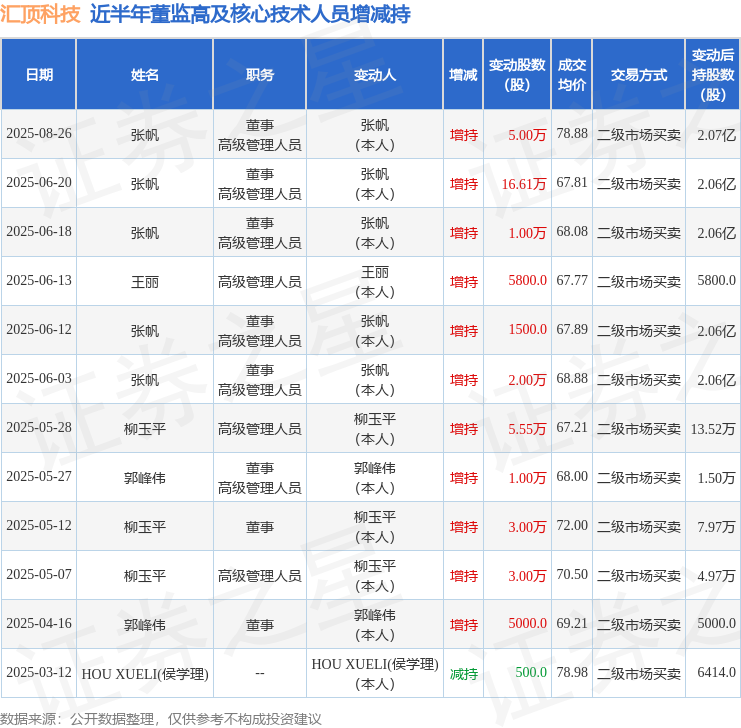Click the 增减 column header
Image resolution: width=741 pixels, height=728 pixels.
pyautogui.click(x=463, y=75)
